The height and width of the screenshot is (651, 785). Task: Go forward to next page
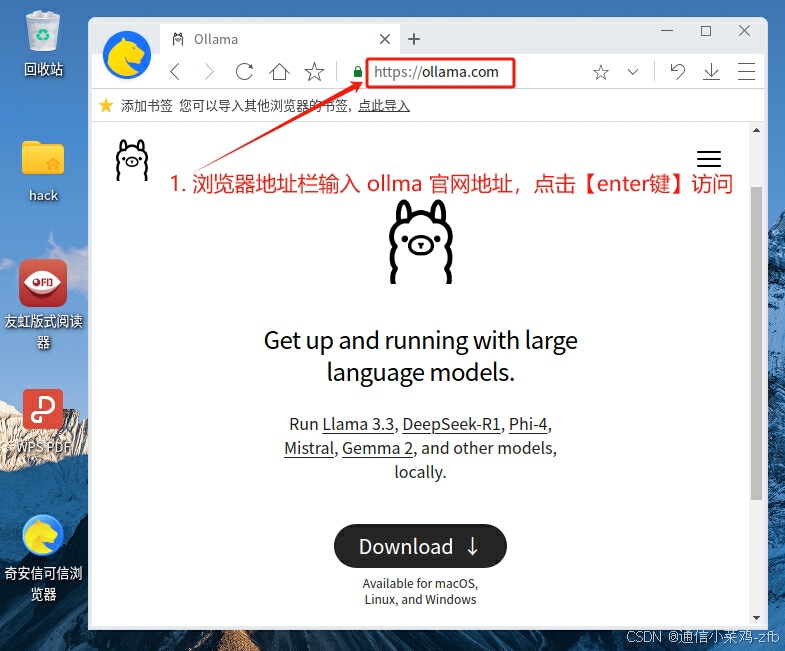point(209,72)
